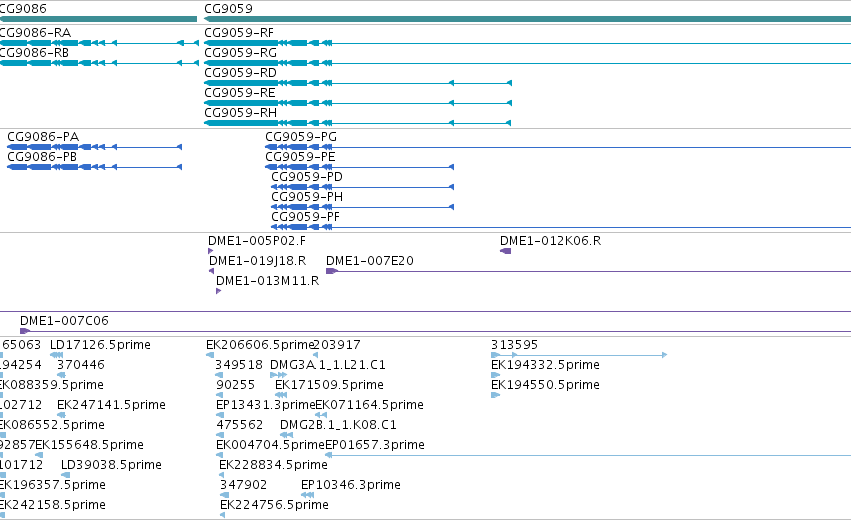Image resolution: width=851 pixels, height=520 pixels.
Task: Click EST EK155648.5prime label
Action: pos(90,446)
